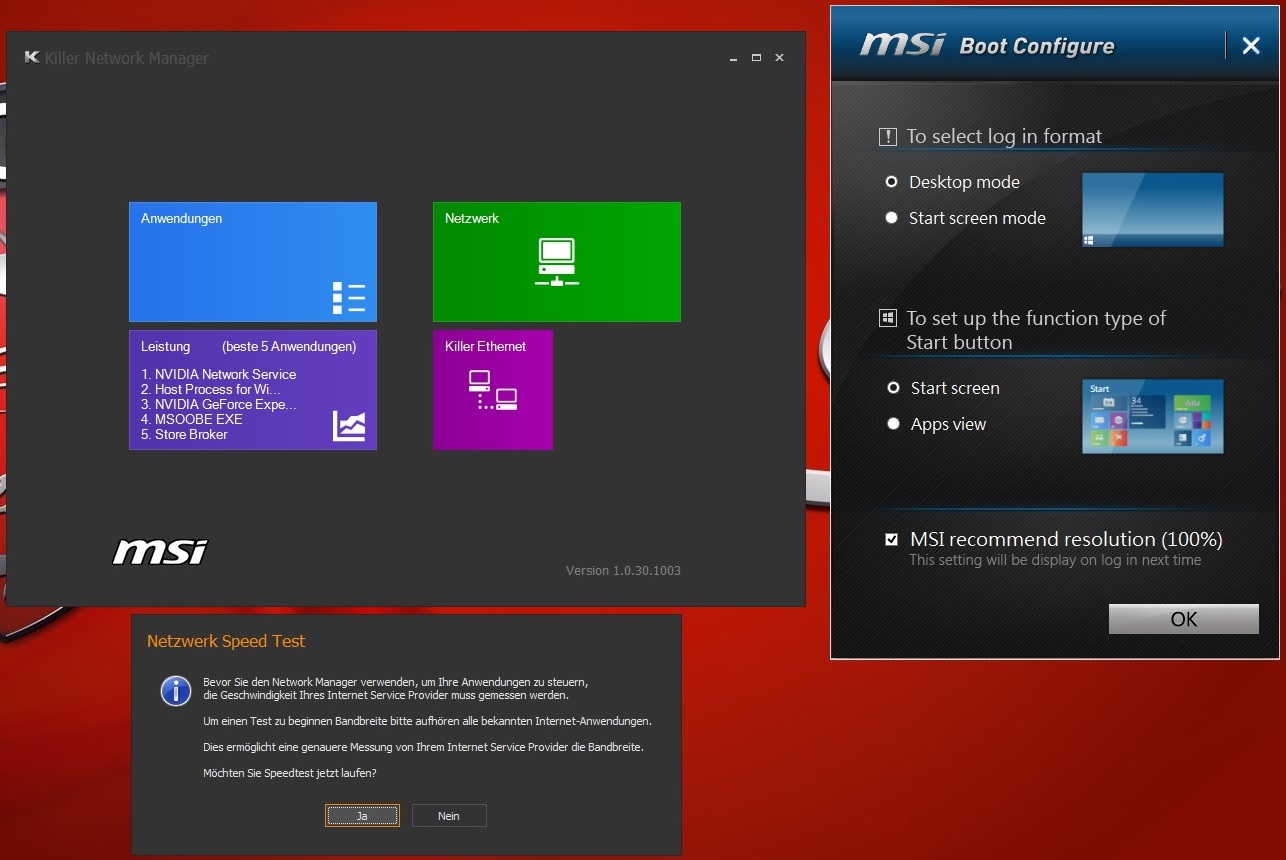Click the exclamation icon by log in format
Image resolution: width=1286 pixels, height=860 pixels.
[x=887, y=137]
